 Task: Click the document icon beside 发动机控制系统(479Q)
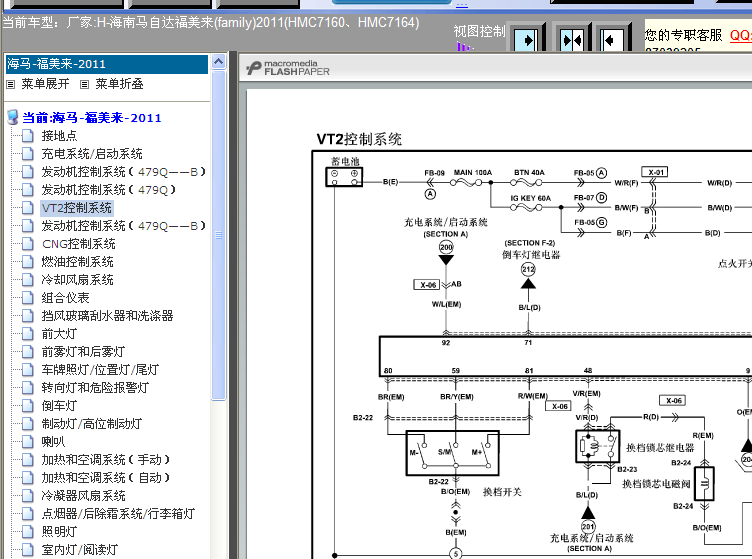28,190
